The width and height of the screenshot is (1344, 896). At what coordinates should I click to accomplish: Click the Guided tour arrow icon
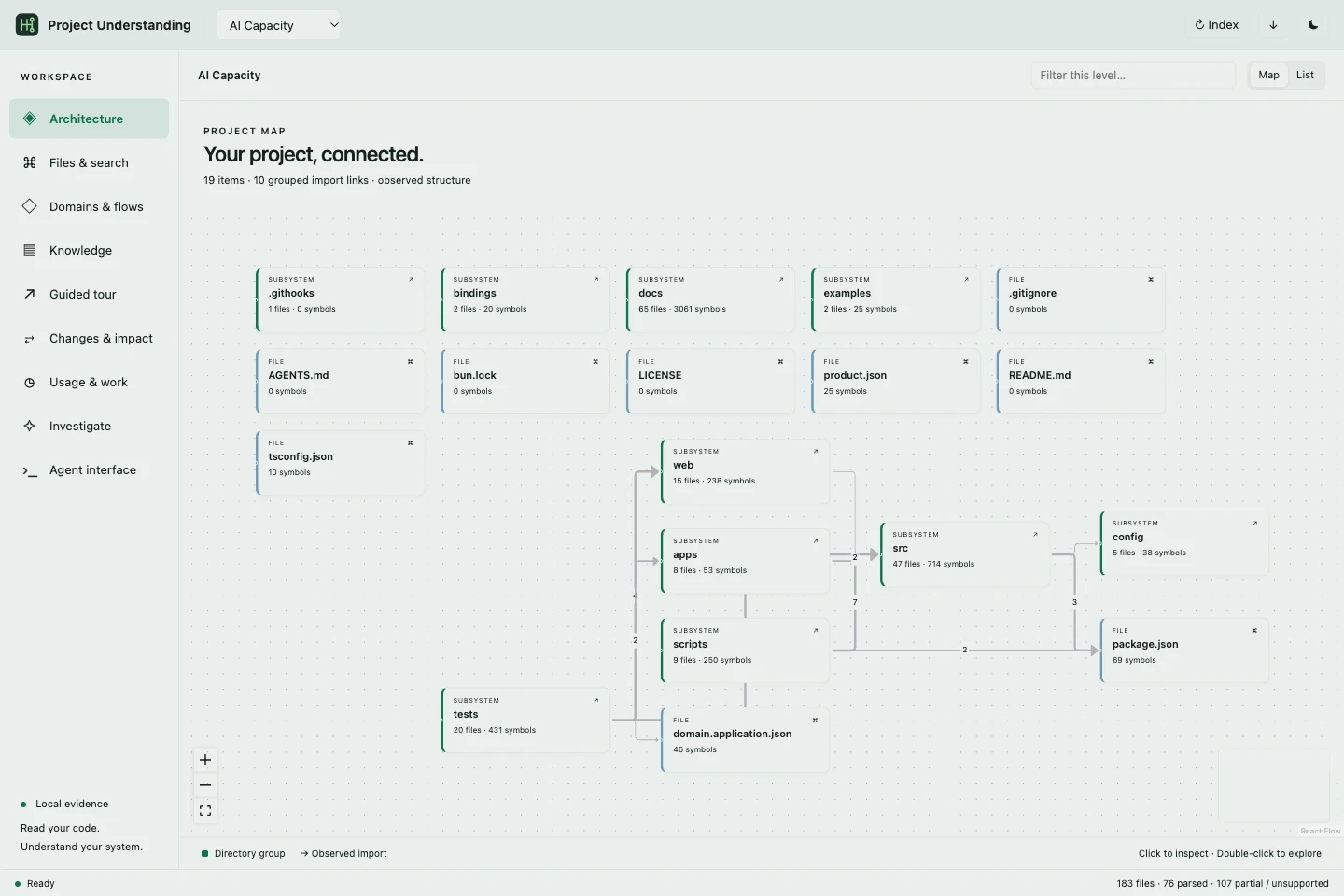coord(30,294)
